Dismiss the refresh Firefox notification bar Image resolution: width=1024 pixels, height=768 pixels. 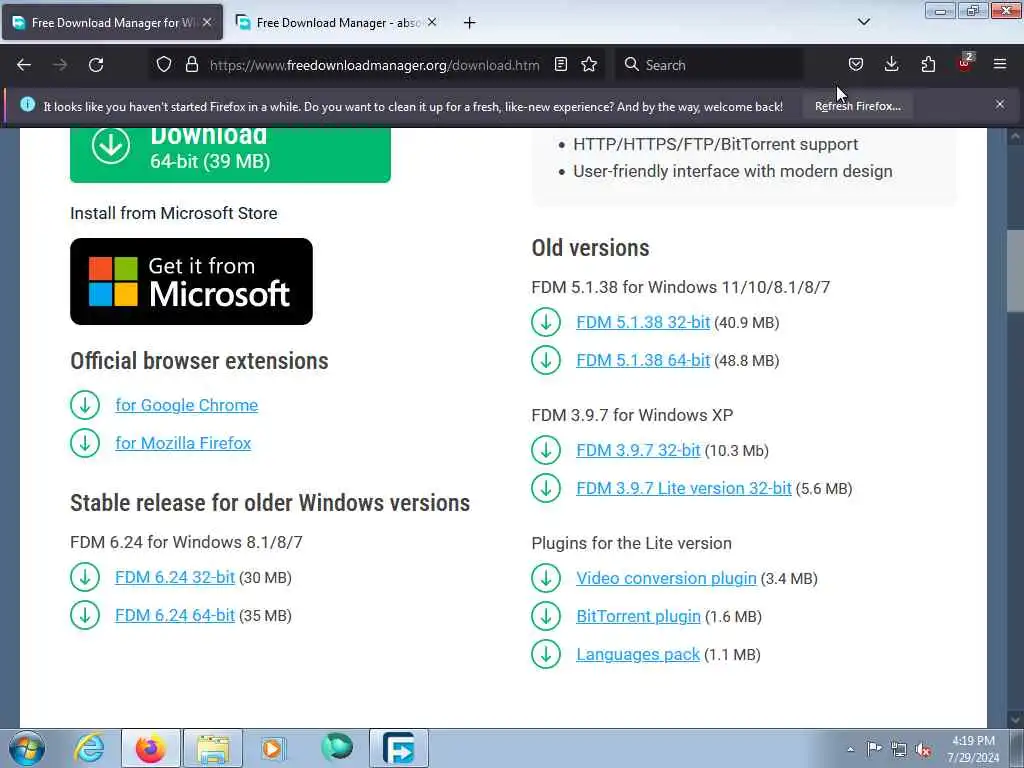click(x=1000, y=104)
